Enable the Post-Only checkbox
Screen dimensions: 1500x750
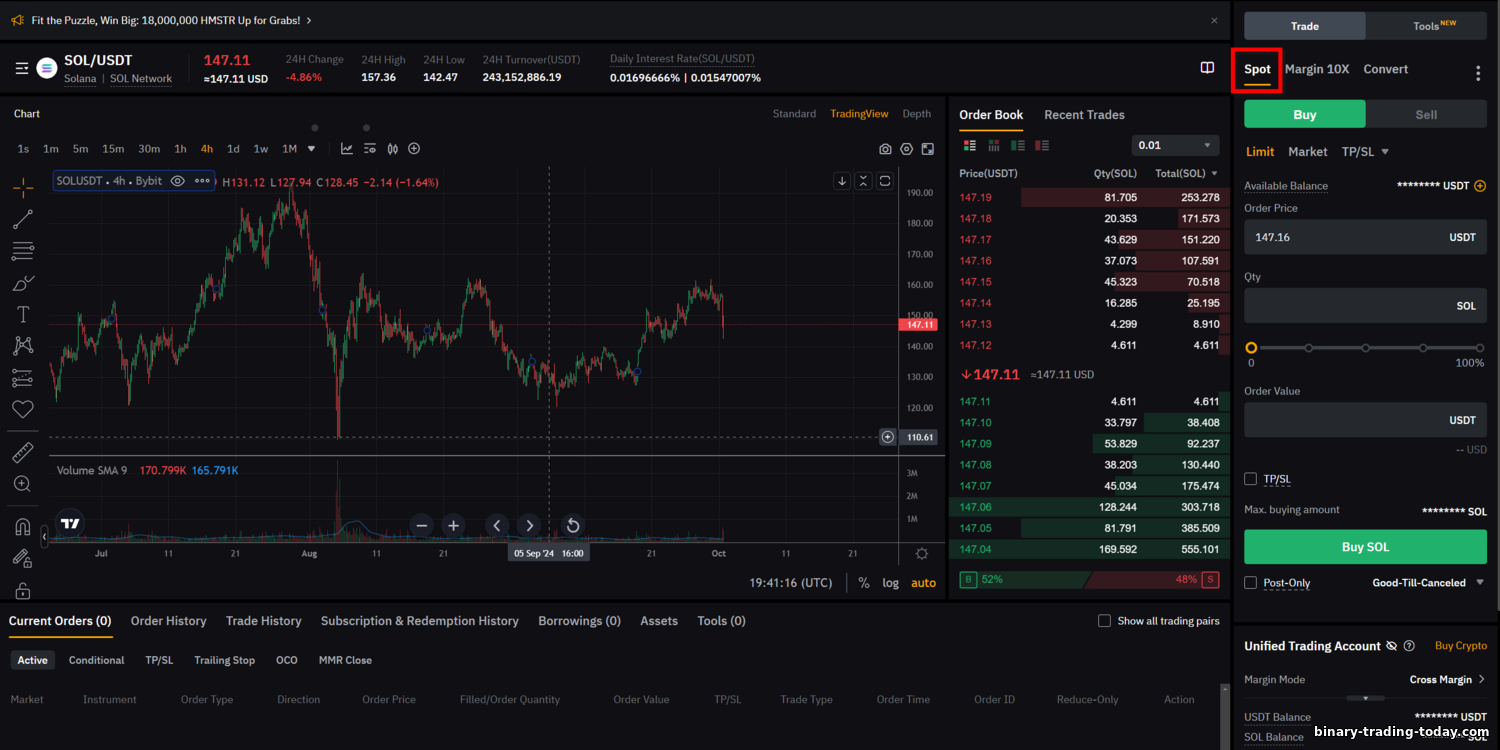(x=1250, y=582)
